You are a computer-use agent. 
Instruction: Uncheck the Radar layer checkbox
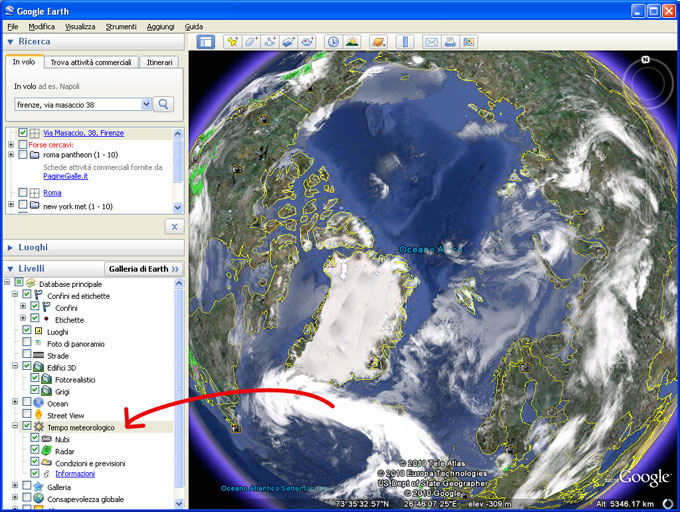pyautogui.click(x=35, y=450)
